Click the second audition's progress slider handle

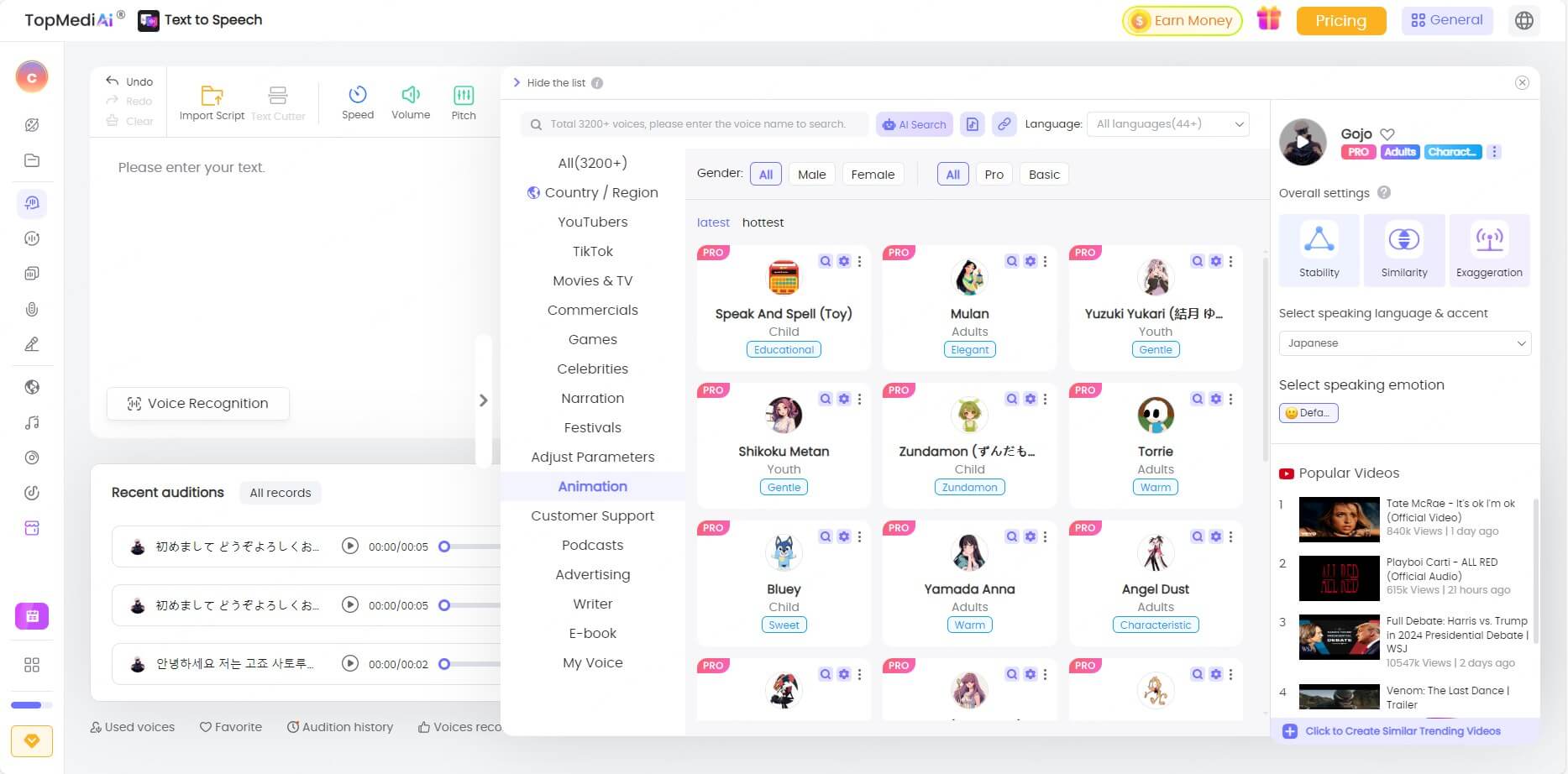tap(444, 605)
